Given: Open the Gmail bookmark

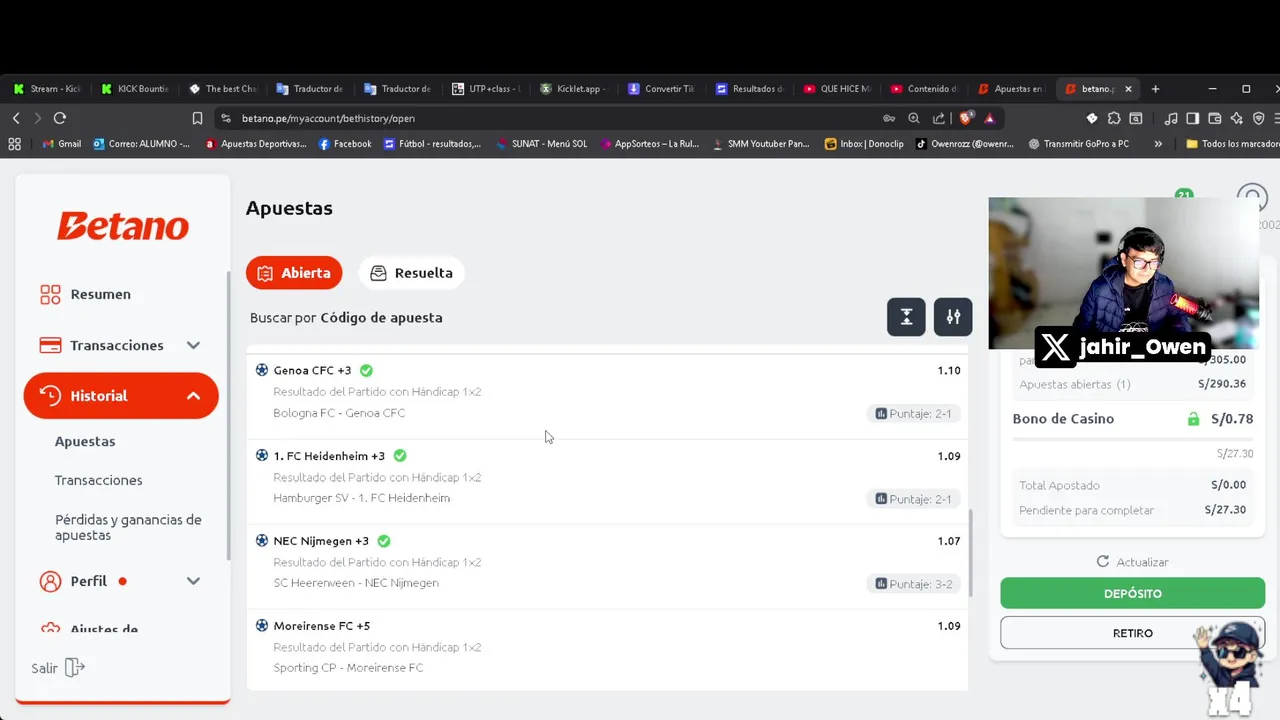Looking at the screenshot, I should pos(62,144).
